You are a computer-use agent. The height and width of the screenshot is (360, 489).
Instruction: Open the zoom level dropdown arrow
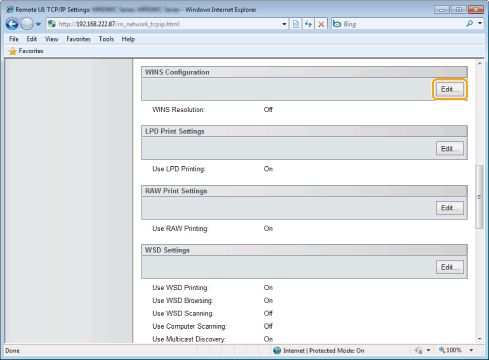[x=471, y=350]
